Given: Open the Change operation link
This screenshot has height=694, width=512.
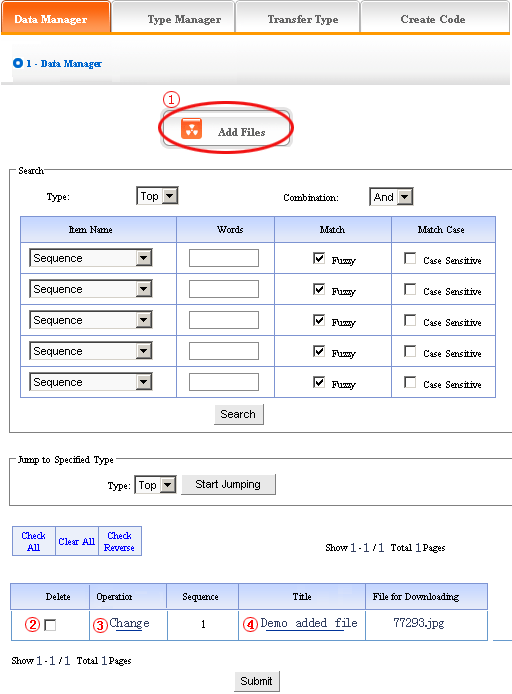Looking at the screenshot, I should (x=129, y=623).
